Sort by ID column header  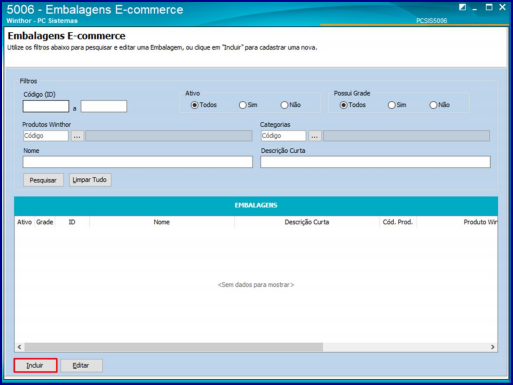click(x=72, y=222)
